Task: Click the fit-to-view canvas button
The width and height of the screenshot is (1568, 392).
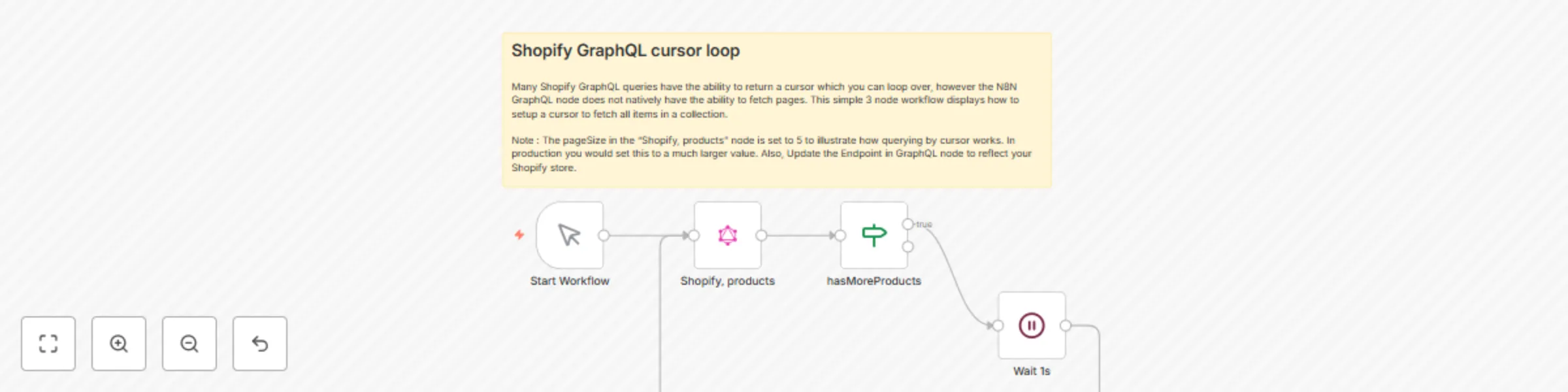Action: (x=48, y=344)
